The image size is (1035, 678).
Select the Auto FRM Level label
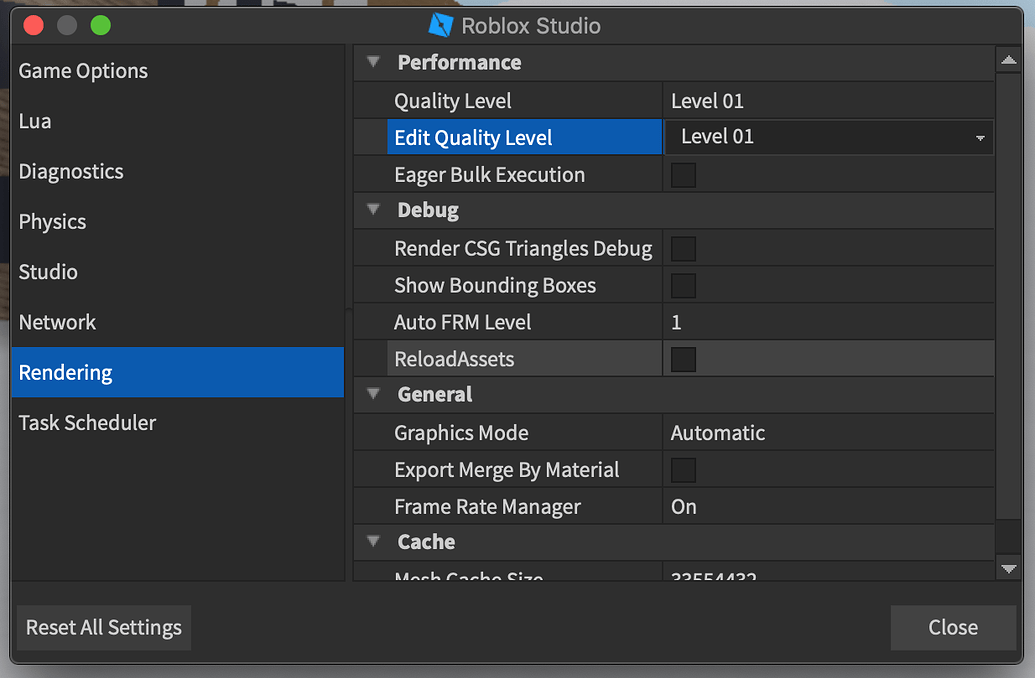(x=462, y=322)
